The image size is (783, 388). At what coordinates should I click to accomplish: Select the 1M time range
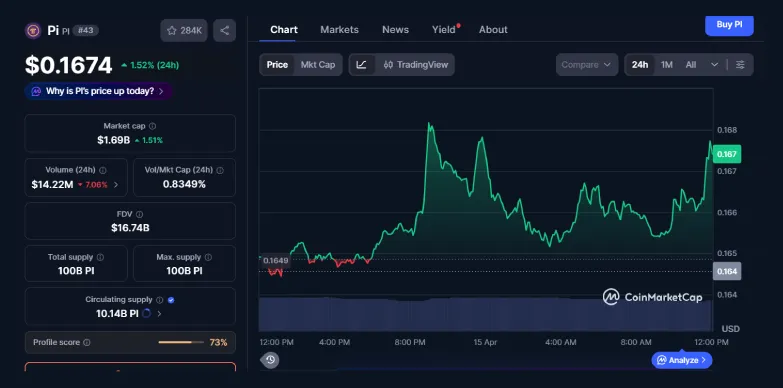click(667, 65)
